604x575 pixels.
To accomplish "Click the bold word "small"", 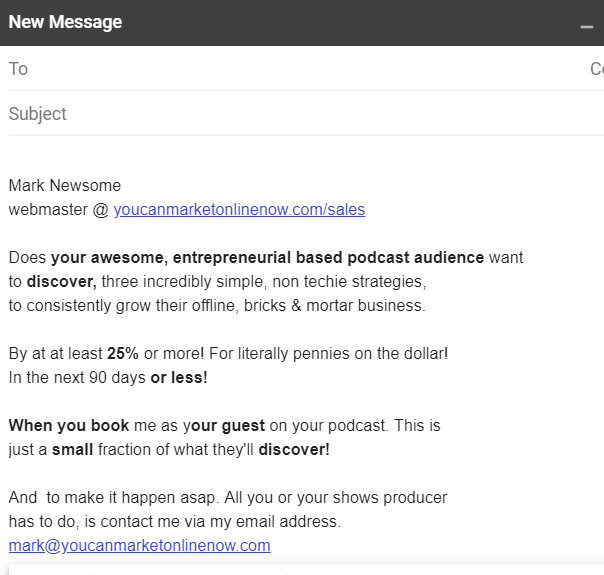I will [72, 450].
